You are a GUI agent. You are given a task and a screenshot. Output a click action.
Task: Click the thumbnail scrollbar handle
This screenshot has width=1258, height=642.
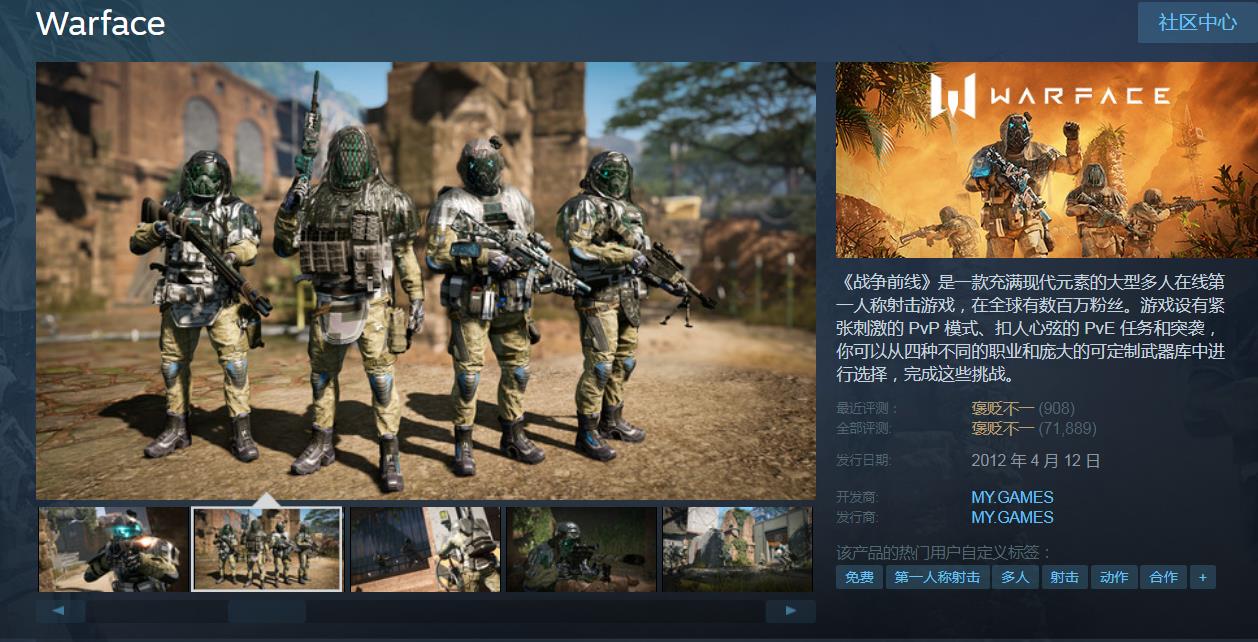[267, 611]
